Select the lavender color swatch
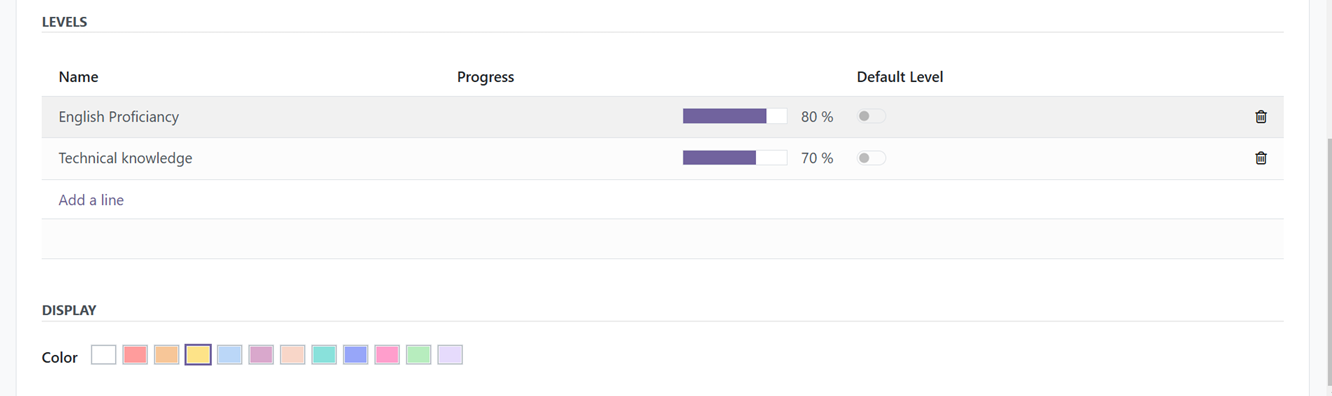The width and height of the screenshot is (1332, 396). (450, 355)
